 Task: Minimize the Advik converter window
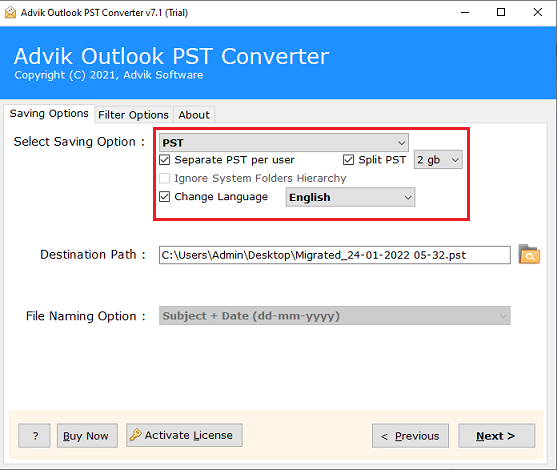coord(465,12)
